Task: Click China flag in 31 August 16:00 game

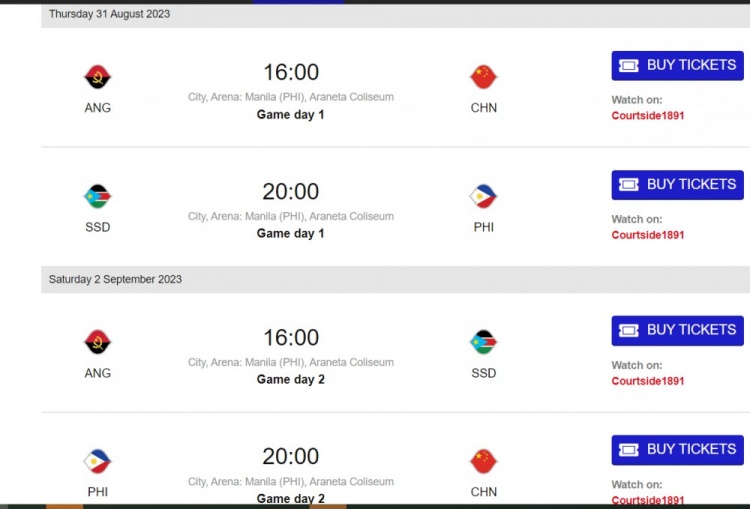Action: tap(484, 77)
